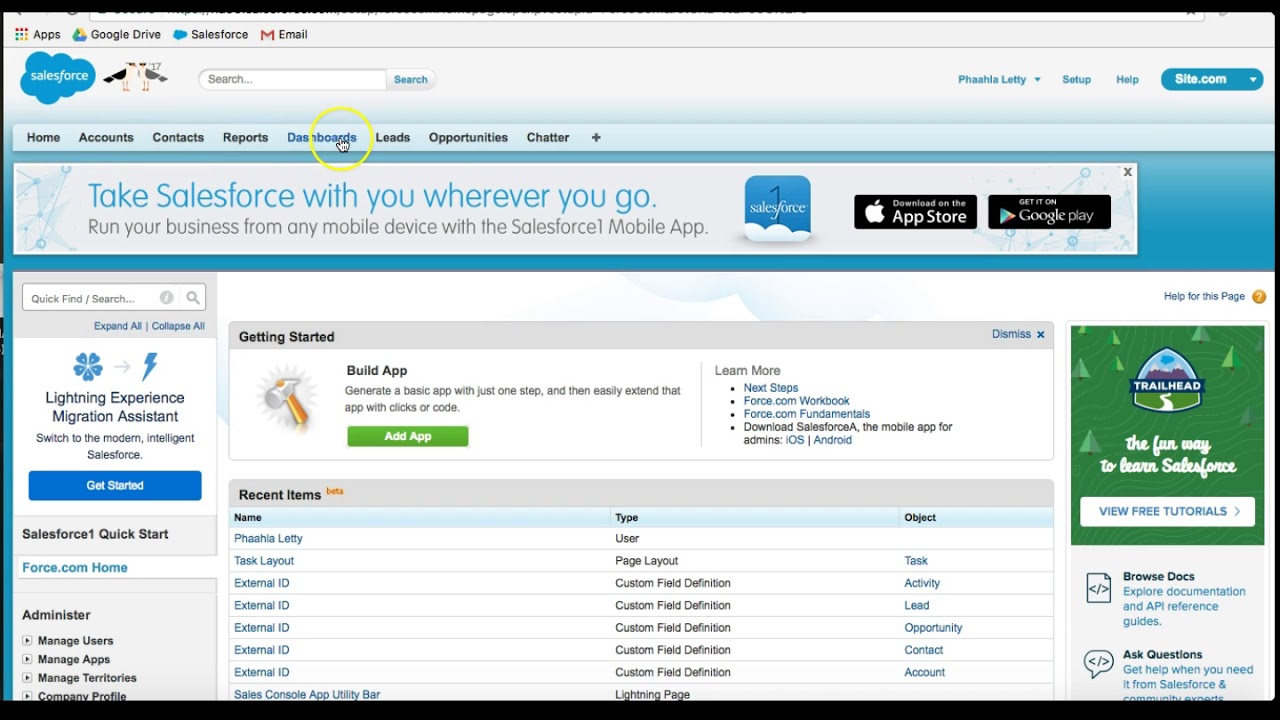Click the Help for this Page question icon
Image resolution: width=1280 pixels, height=720 pixels.
click(1259, 297)
